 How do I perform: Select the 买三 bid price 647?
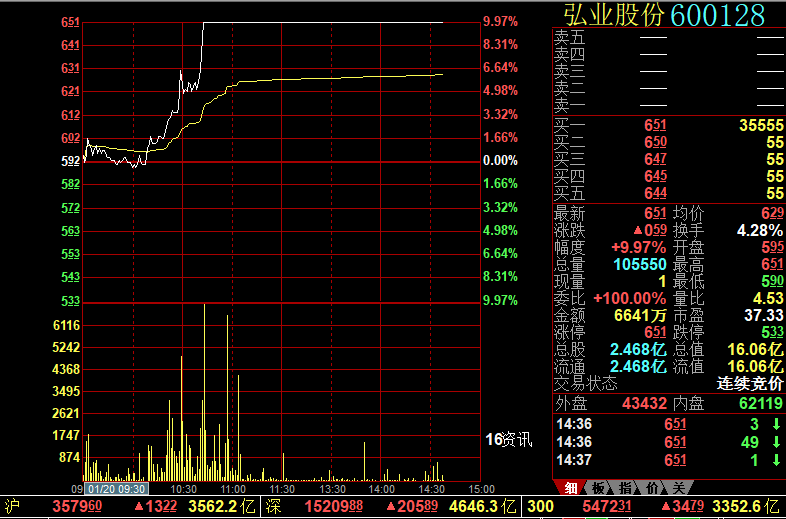point(655,159)
